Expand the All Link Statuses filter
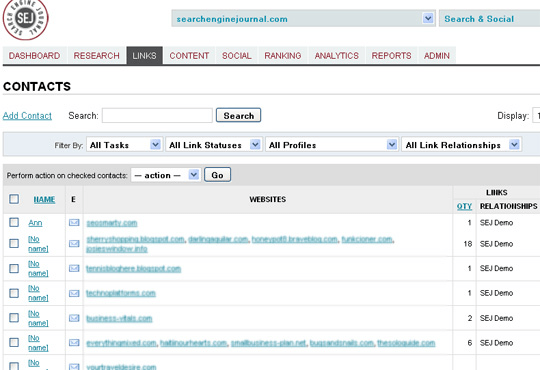This screenshot has width=540, height=370. [214, 145]
